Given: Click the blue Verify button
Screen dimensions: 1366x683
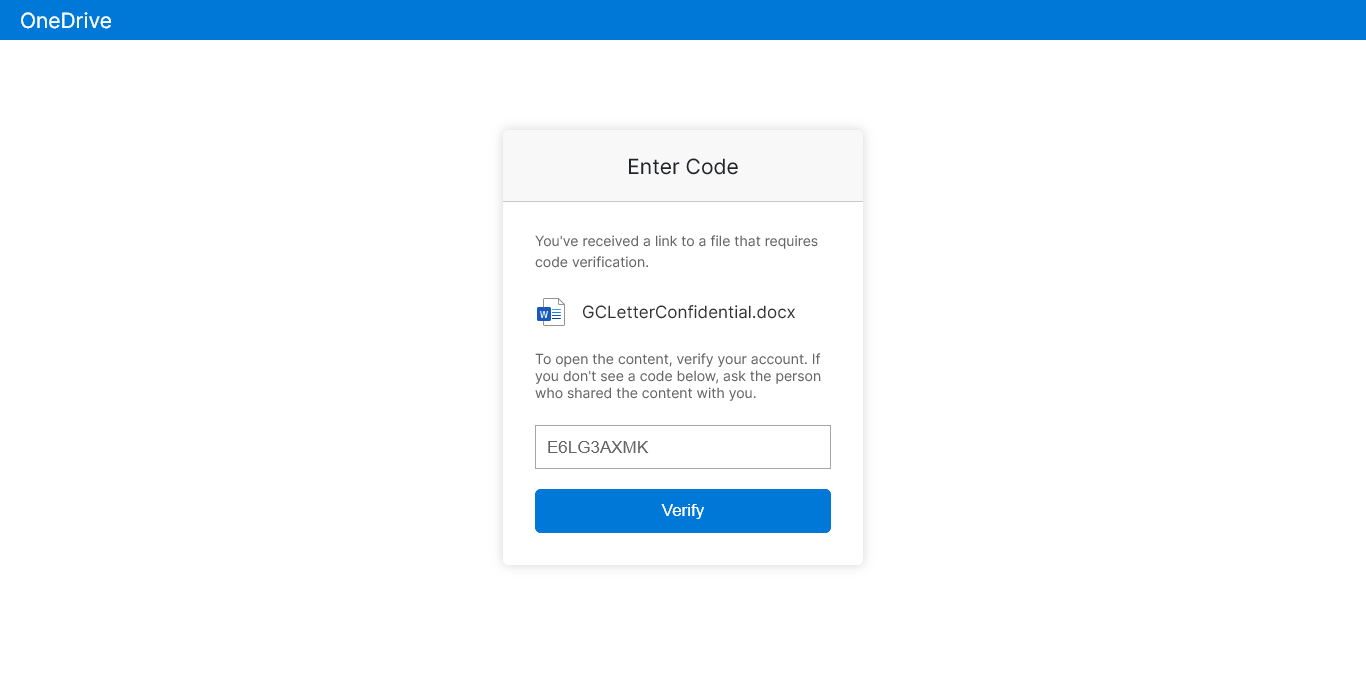Looking at the screenshot, I should (683, 511).
